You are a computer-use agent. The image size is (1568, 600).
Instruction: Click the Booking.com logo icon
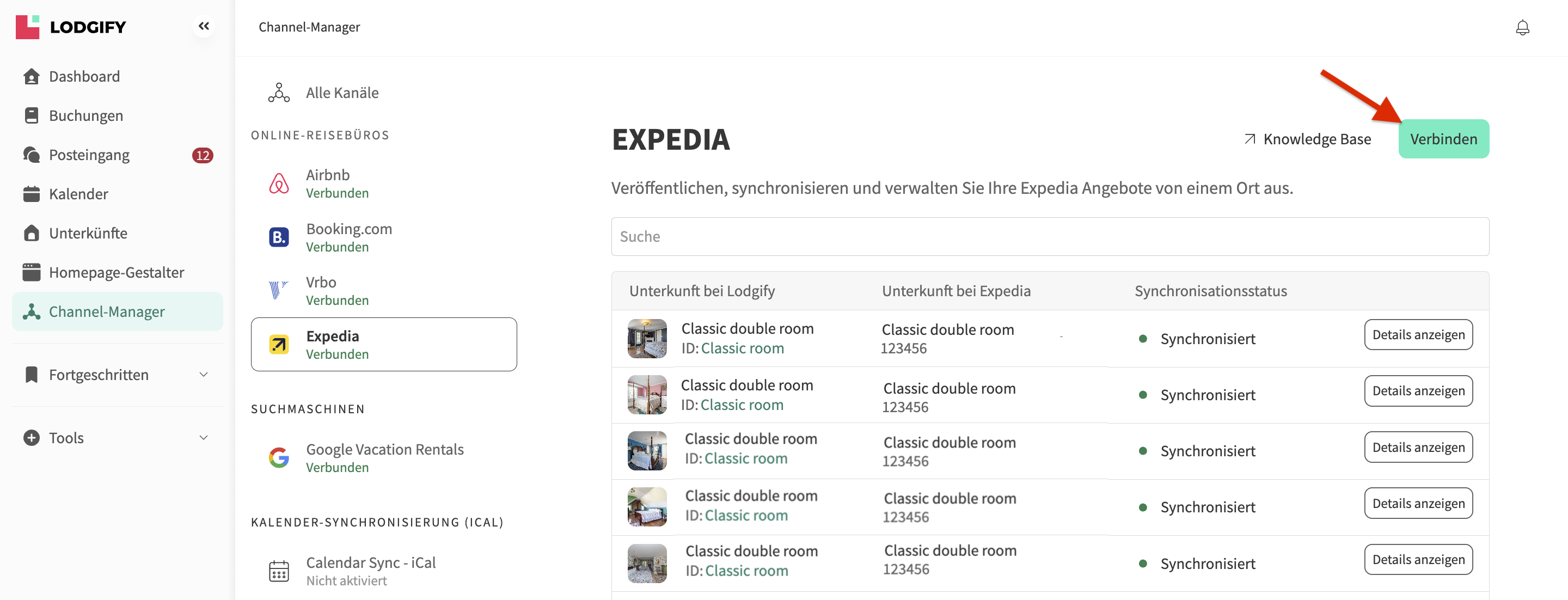tap(279, 237)
